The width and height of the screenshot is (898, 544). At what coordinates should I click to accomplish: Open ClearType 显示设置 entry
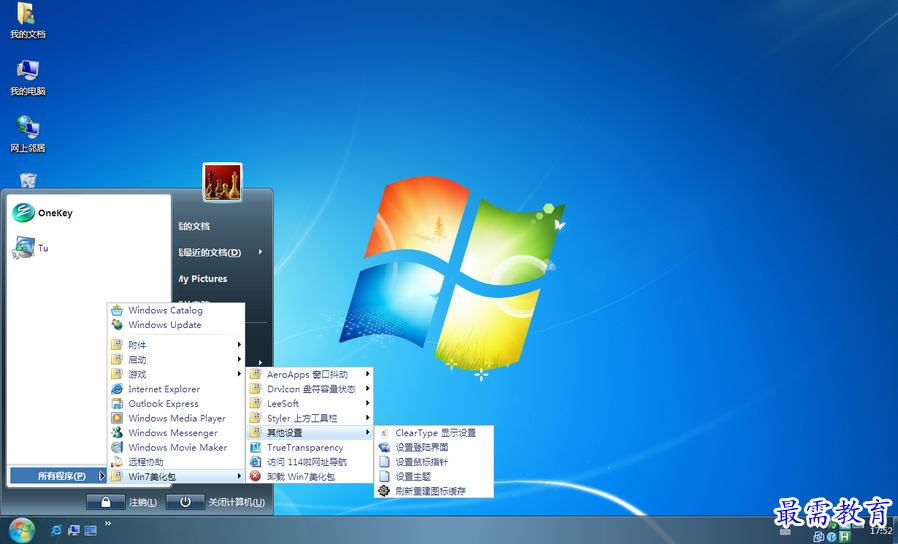point(434,433)
